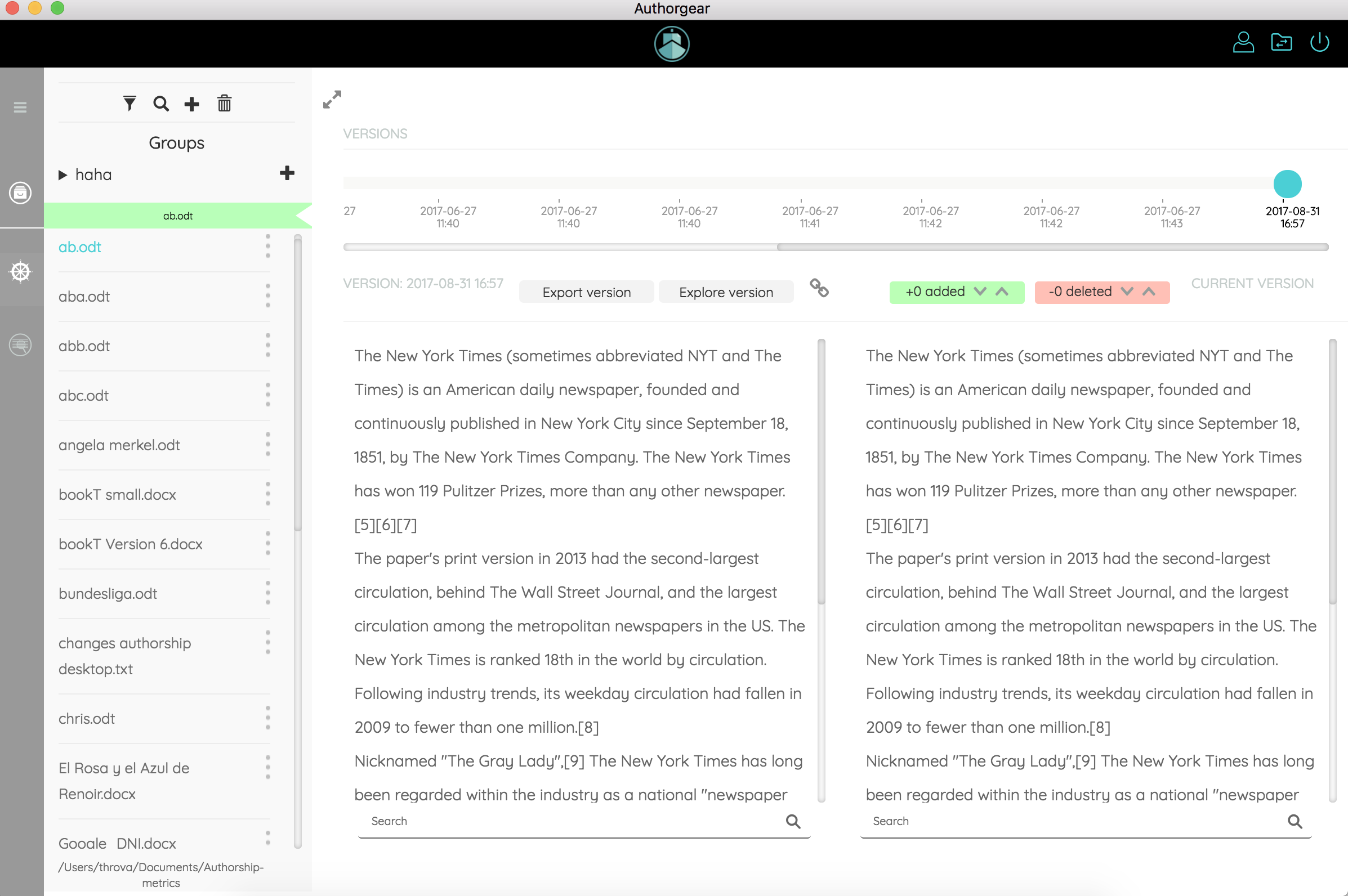Click the -0 deleted badge
1348x896 pixels.
tap(1101, 292)
